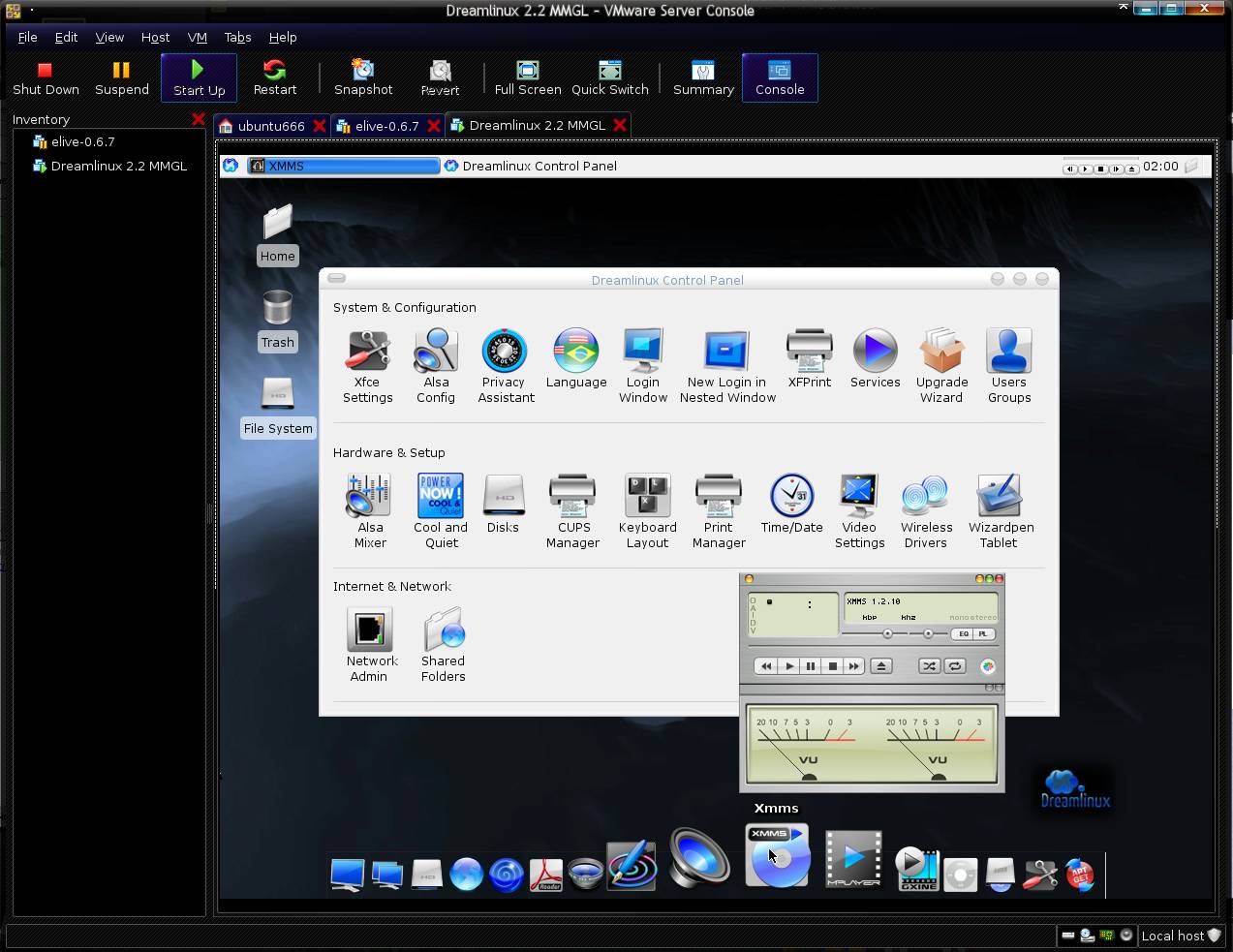Open the Disks utility icon
This screenshot has height=952, width=1233.
[504, 505]
